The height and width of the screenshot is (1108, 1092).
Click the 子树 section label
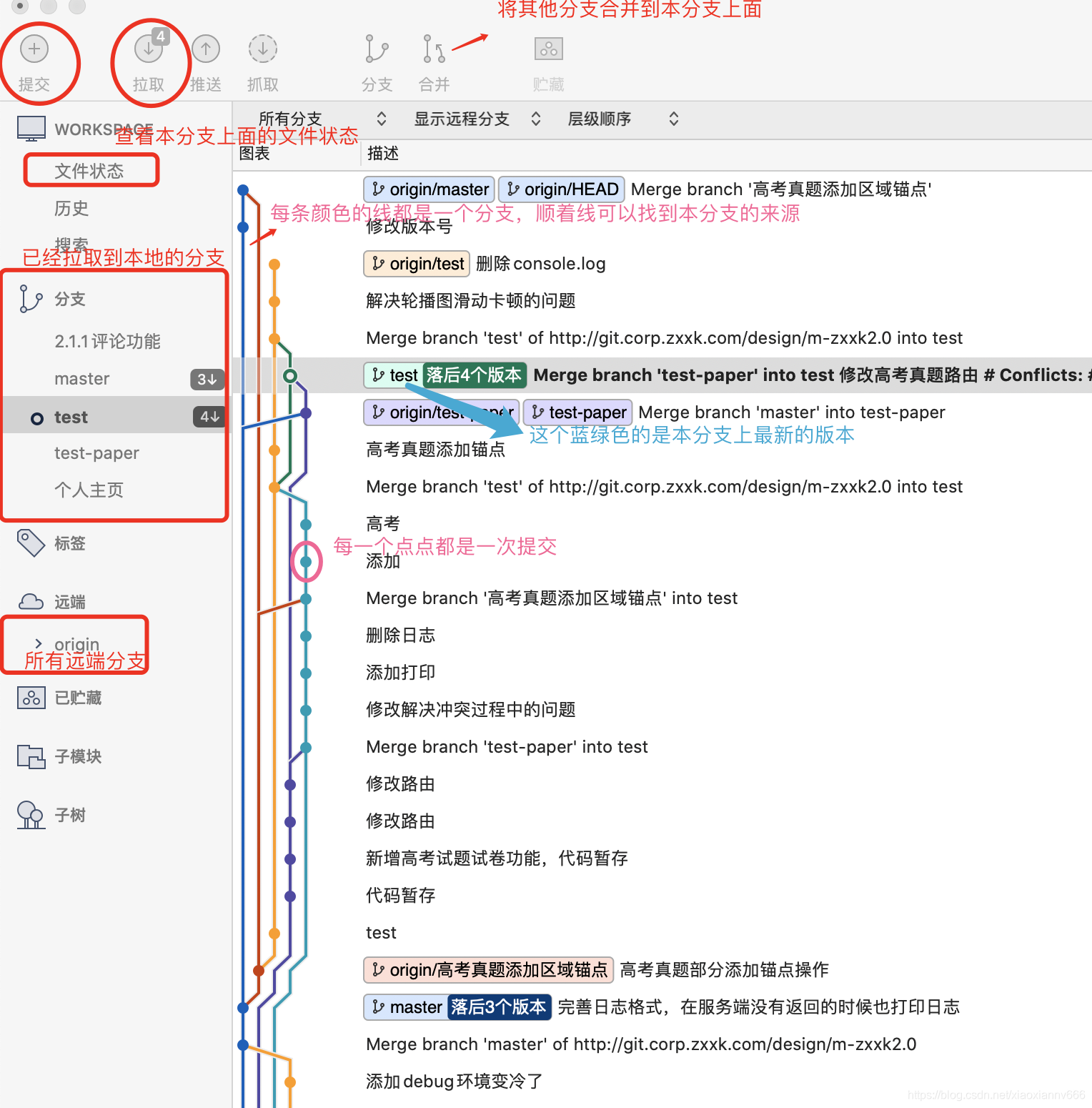70,815
